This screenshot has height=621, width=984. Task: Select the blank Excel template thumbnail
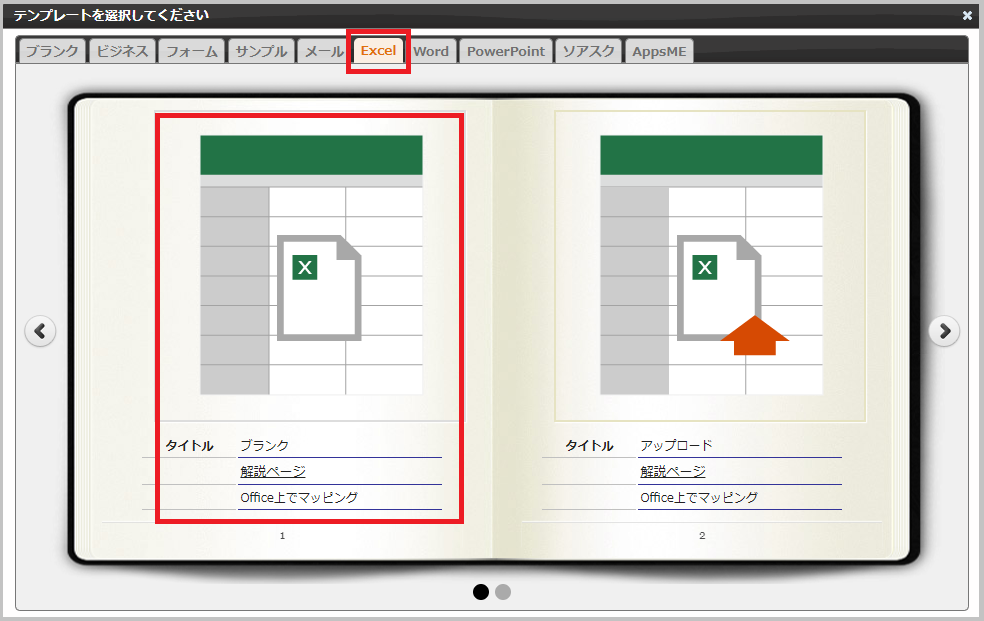pos(311,265)
